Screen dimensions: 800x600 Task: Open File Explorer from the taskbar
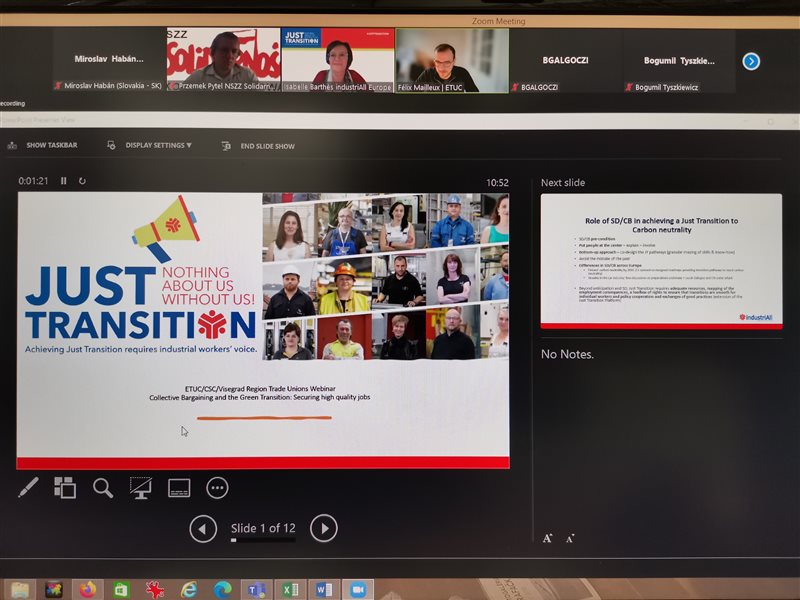click(20, 590)
